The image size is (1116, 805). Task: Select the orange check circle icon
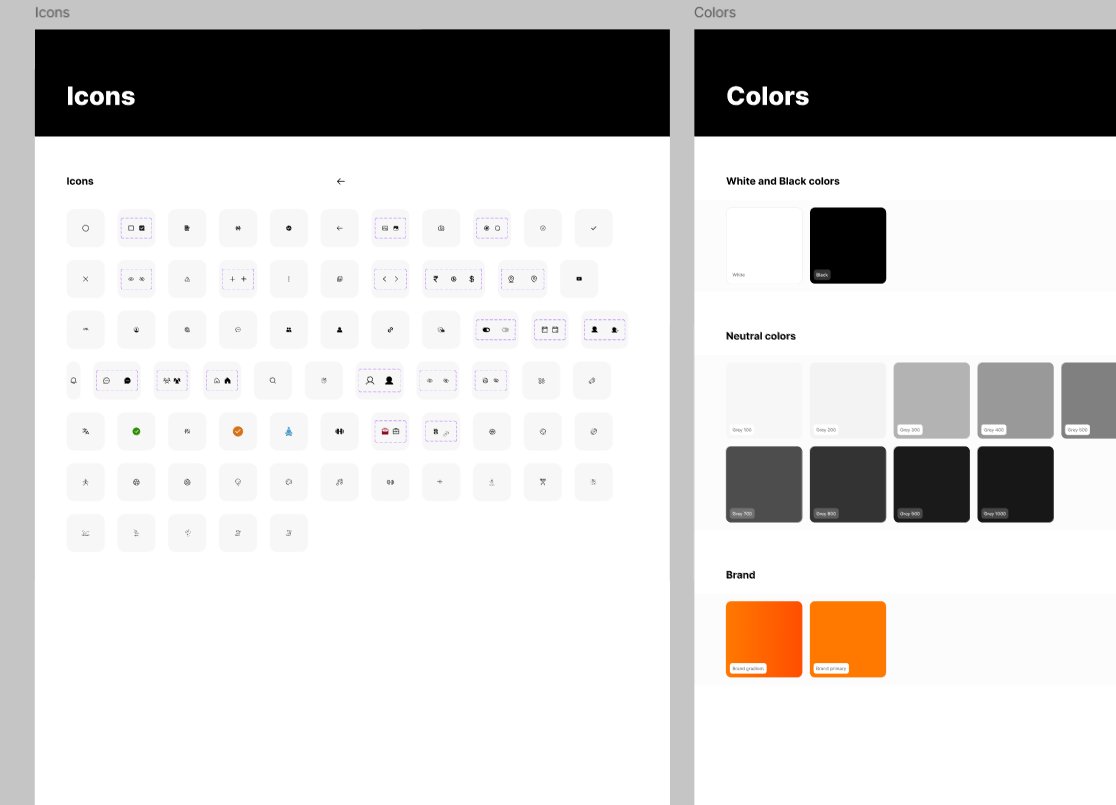click(238, 431)
